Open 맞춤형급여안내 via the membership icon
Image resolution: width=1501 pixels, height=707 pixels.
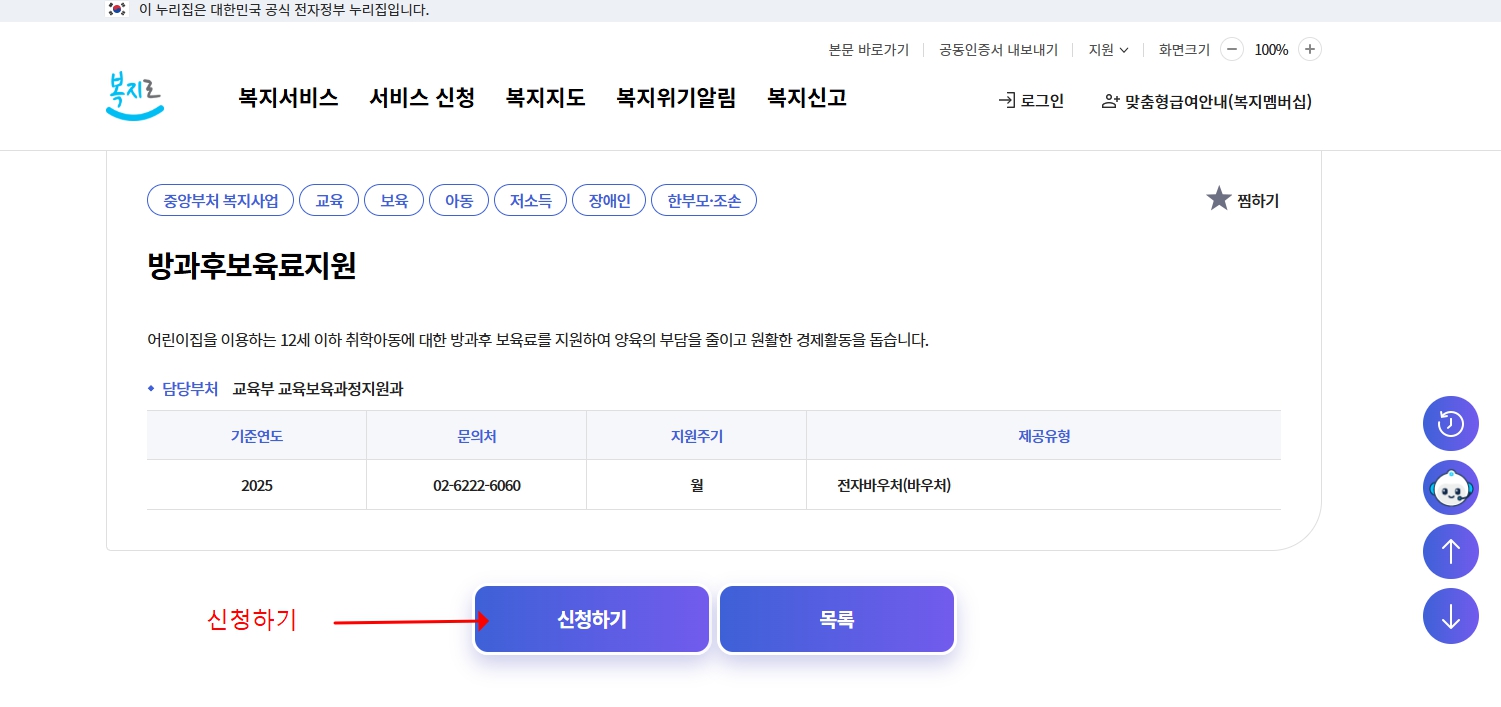[1106, 101]
